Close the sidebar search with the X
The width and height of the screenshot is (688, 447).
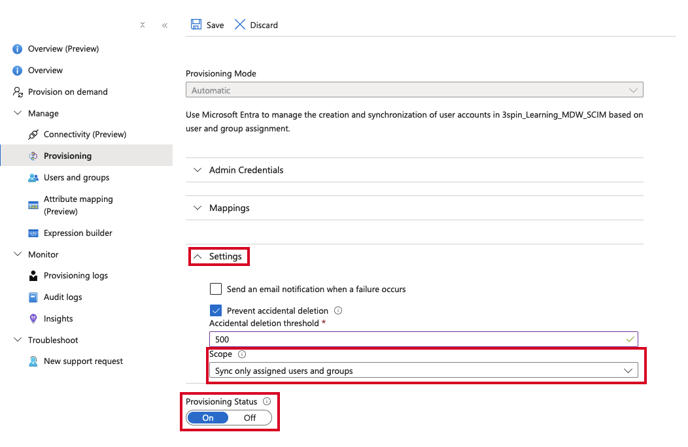[x=143, y=25]
